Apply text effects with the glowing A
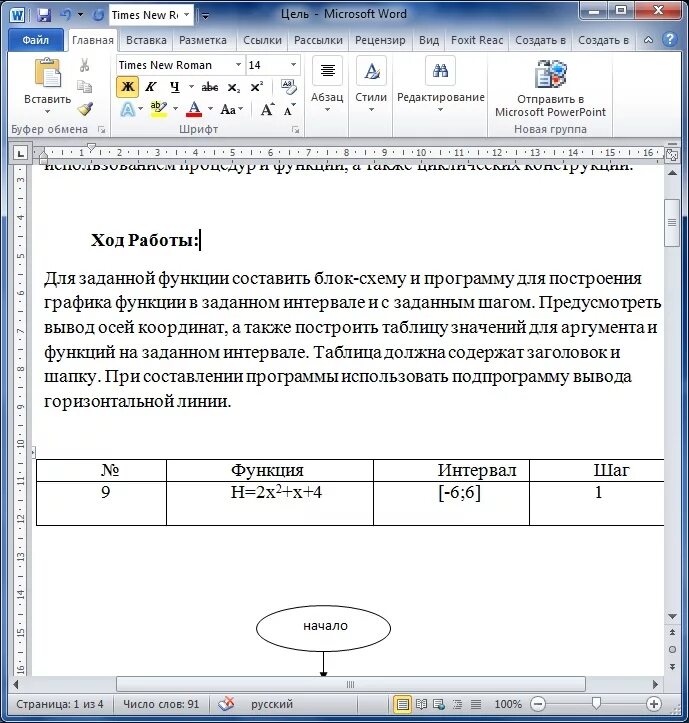The image size is (689, 723). coord(127,110)
